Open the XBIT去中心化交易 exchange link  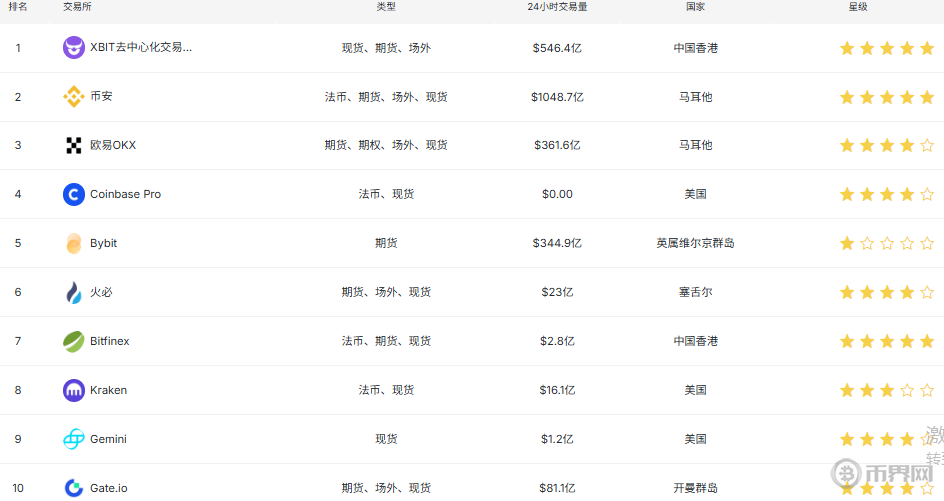click(141, 48)
